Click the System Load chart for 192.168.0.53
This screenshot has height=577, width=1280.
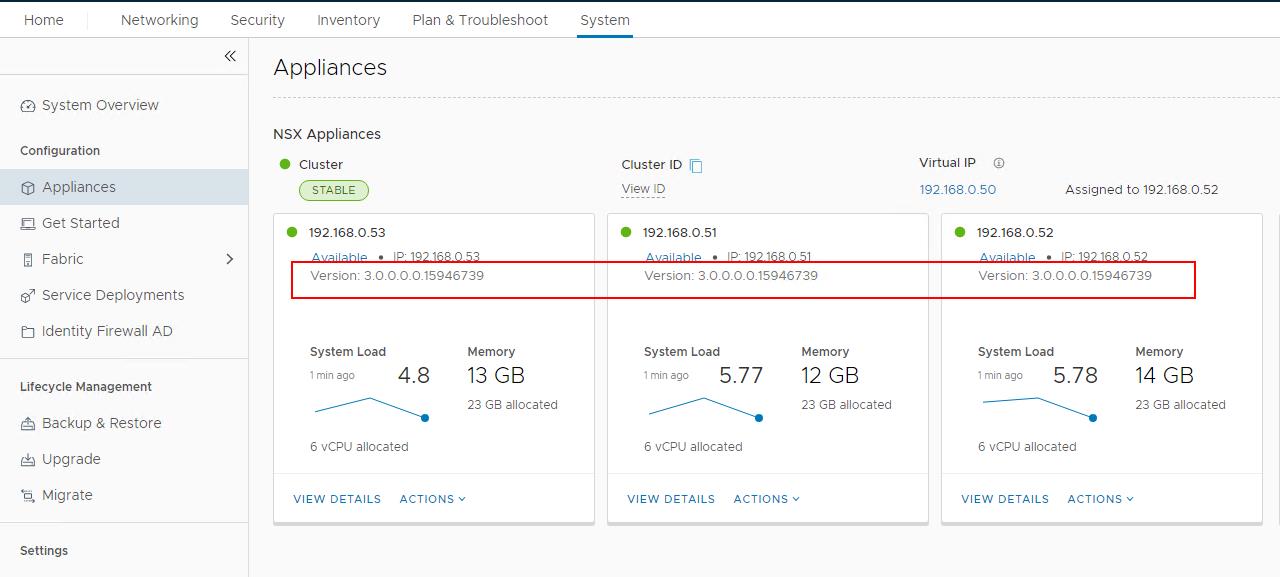click(x=372, y=408)
